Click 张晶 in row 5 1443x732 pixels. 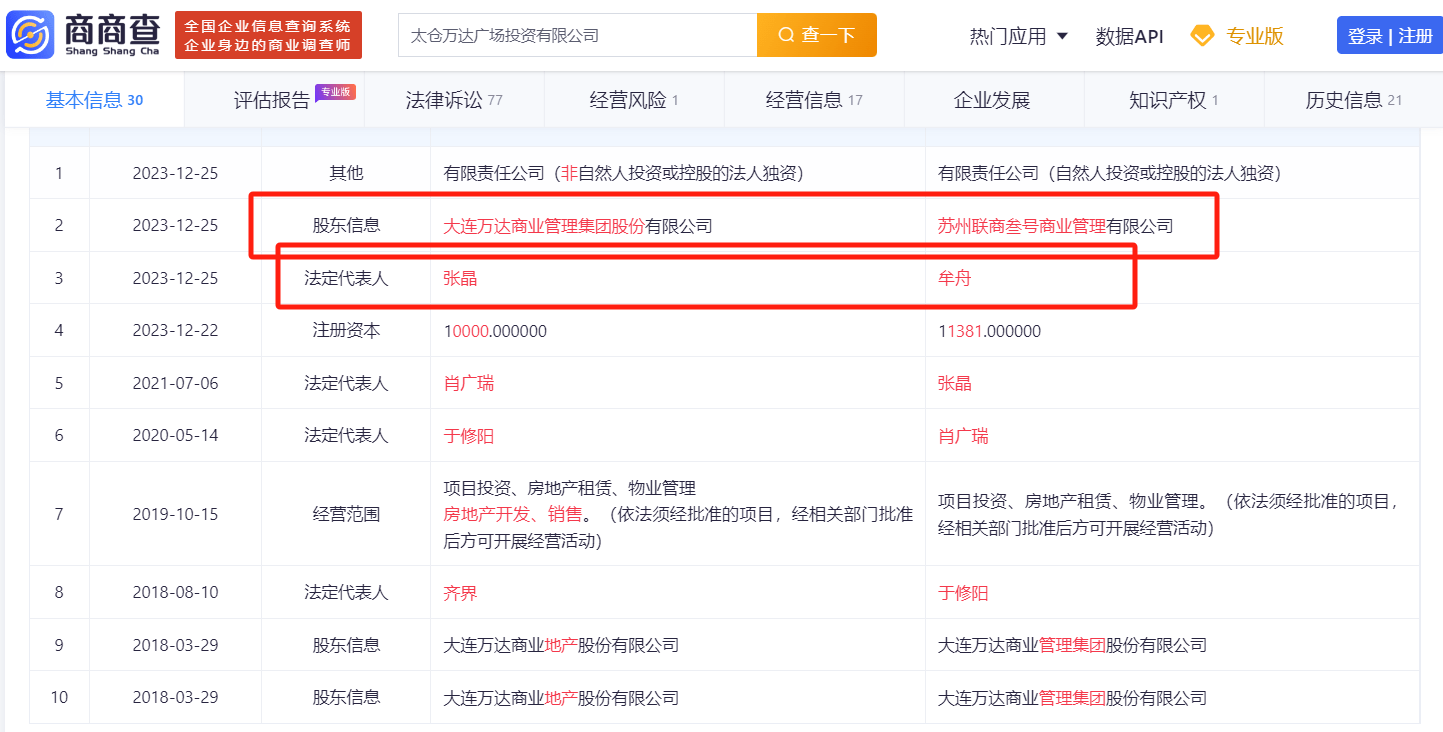tap(954, 383)
